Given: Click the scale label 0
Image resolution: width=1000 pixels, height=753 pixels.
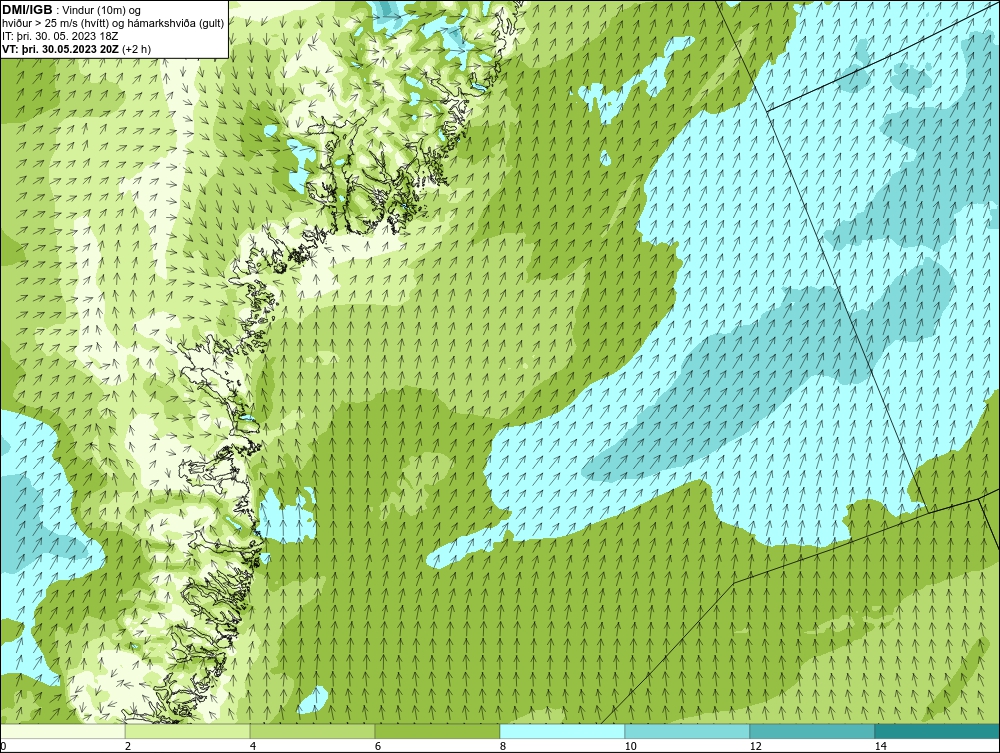Looking at the screenshot, I should pyautogui.click(x=3, y=746).
